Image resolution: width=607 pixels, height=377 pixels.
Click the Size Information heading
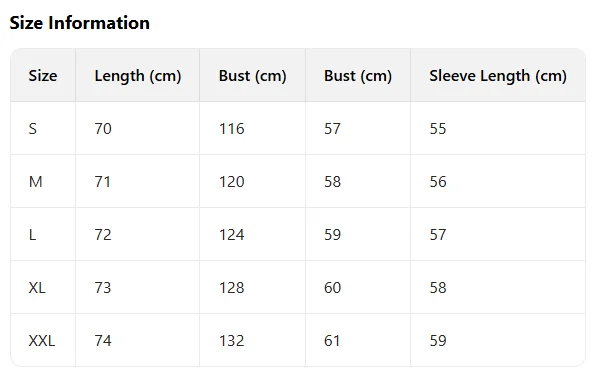(x=79, y=23)
